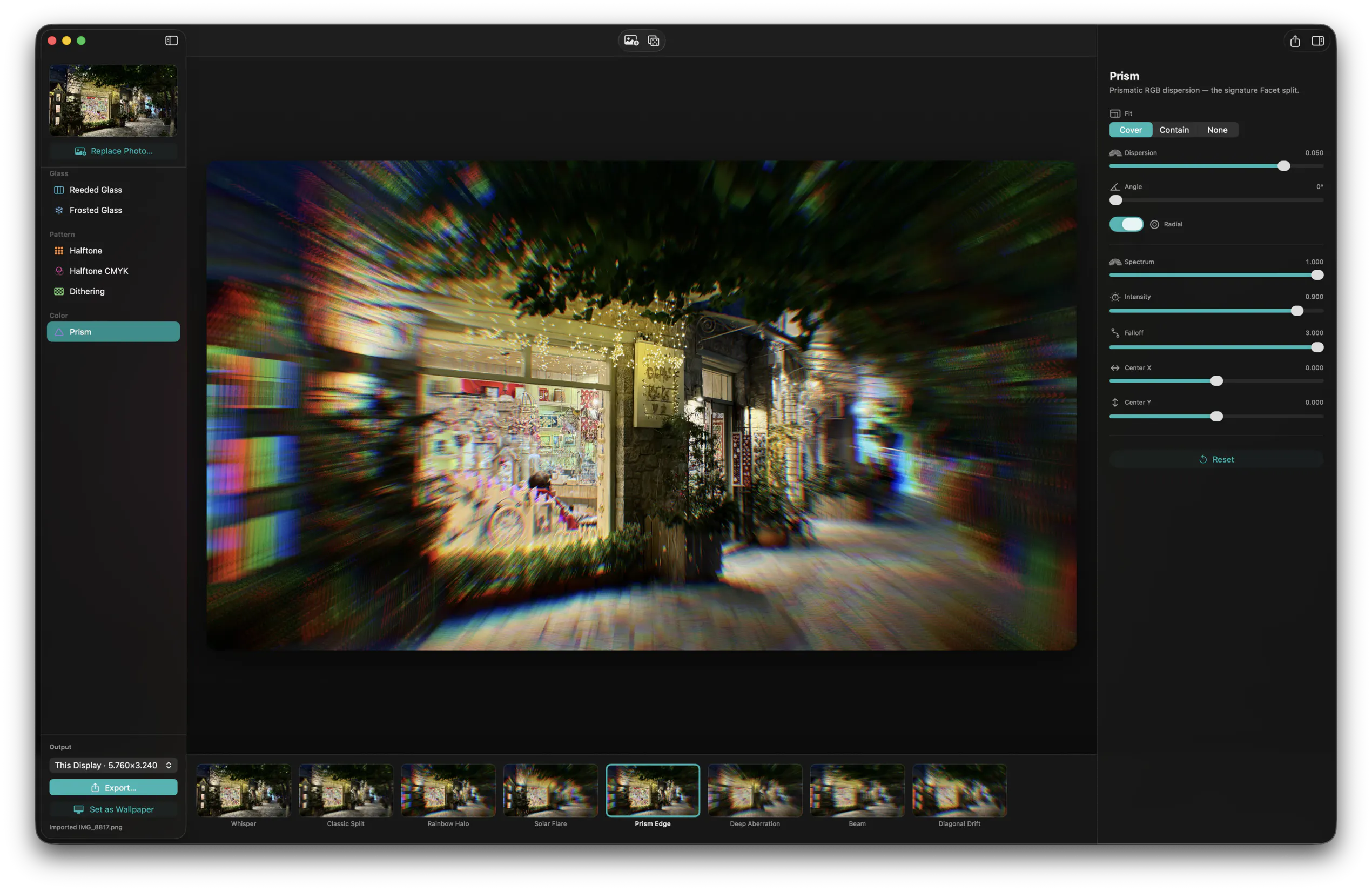
Task: Select the Contain fit option
Action: 1174,130
